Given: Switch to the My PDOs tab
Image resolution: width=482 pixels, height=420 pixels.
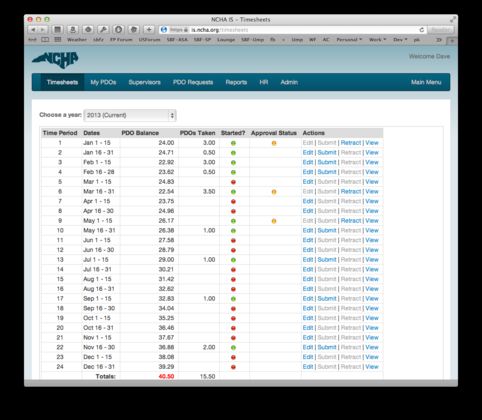Looking at the screenshot, I should [x=103, y=82].
